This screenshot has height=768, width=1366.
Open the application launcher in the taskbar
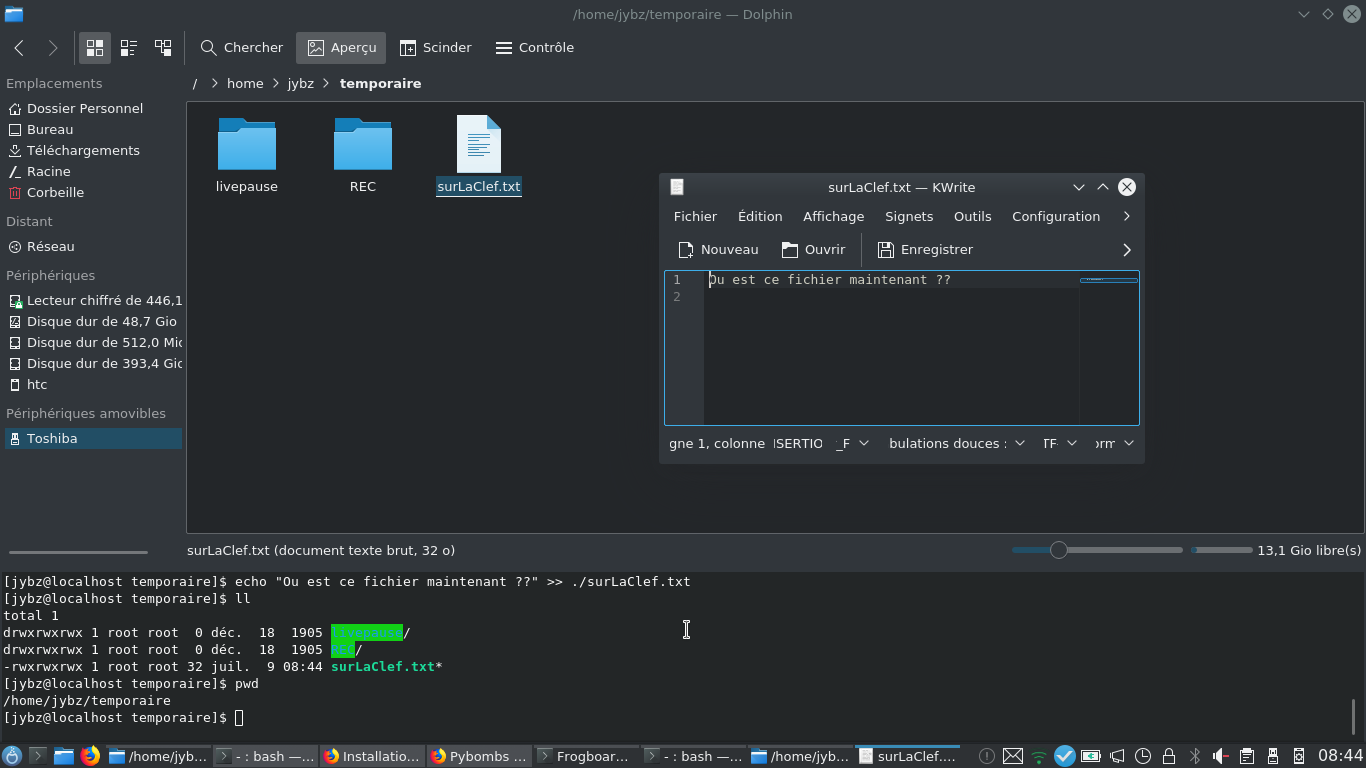[x=12, y=756]
